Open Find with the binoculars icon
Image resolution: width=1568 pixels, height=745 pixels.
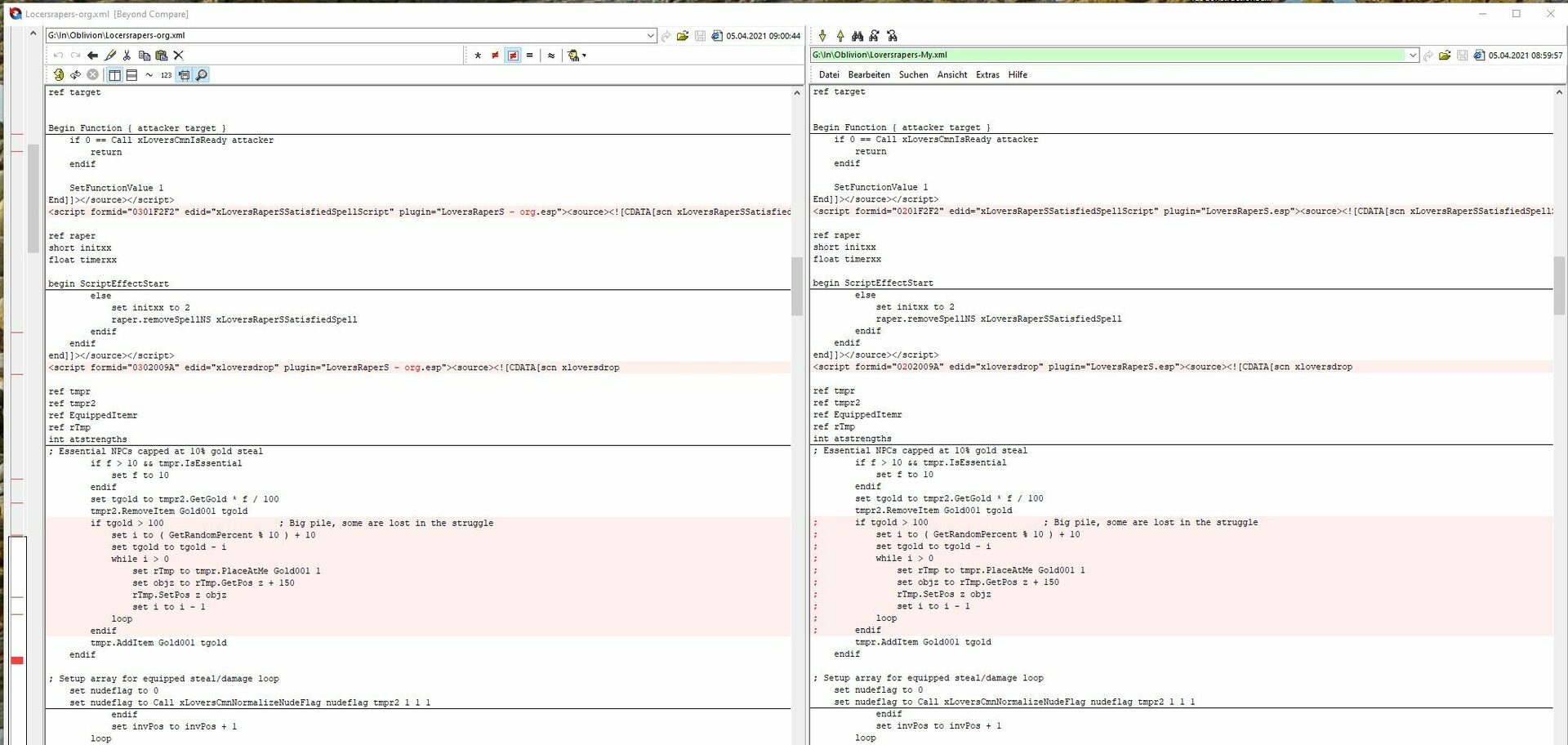(x=857, y=36)
